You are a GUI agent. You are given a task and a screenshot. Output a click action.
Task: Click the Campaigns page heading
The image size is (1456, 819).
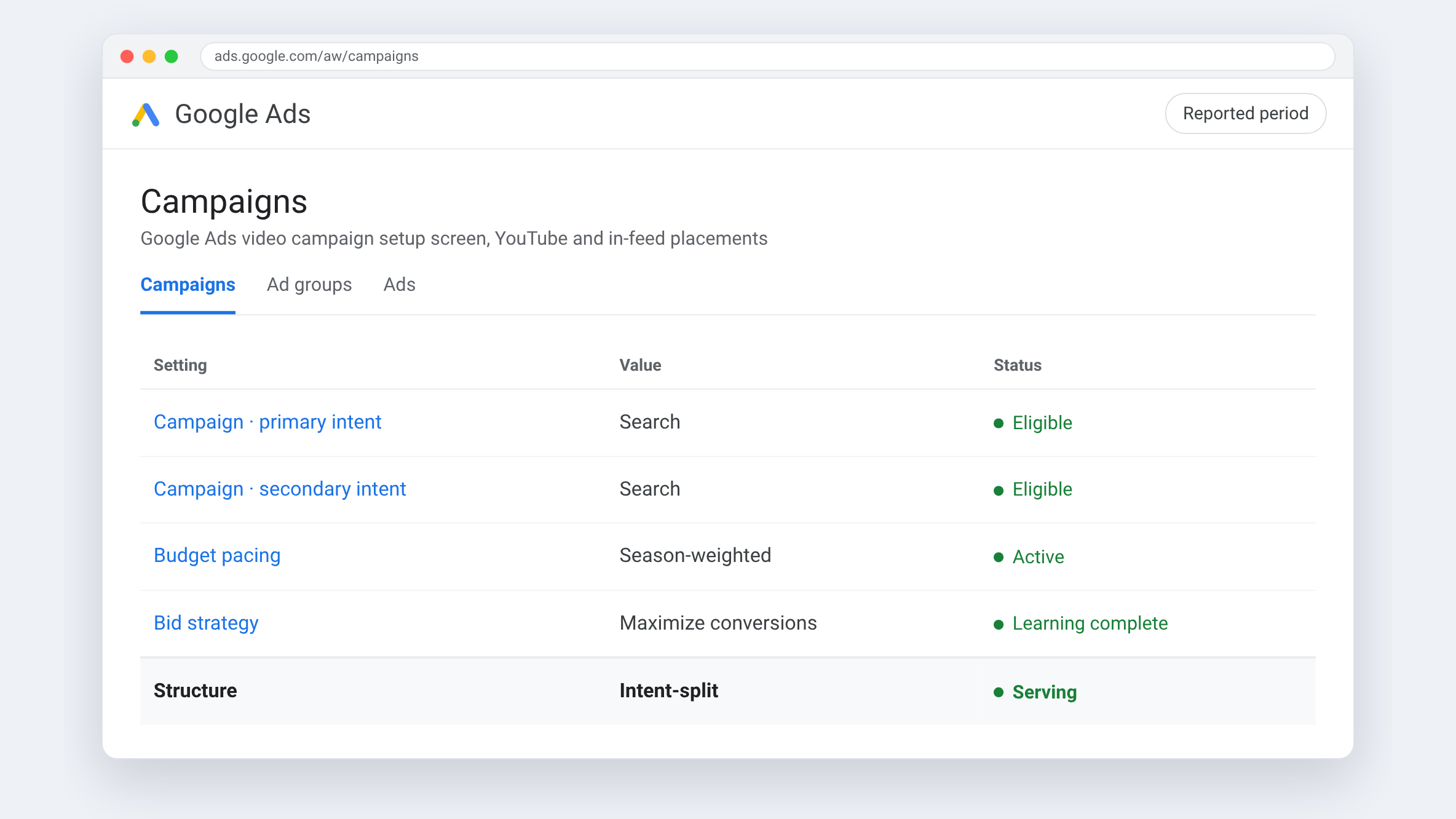click(224, 202)
